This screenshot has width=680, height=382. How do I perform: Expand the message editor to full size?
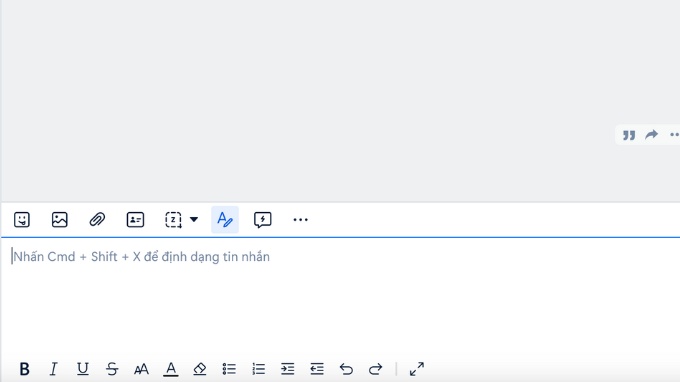tap(417, 369)
